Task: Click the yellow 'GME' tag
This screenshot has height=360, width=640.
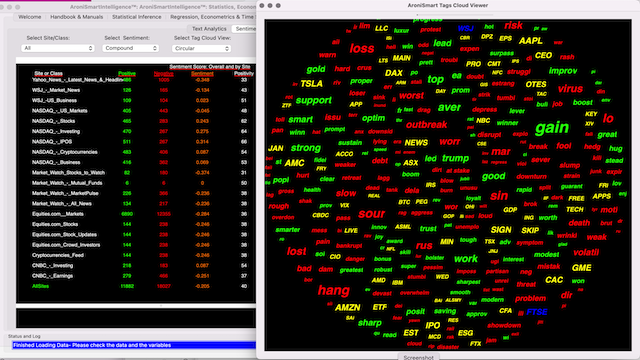Action: 582,268
